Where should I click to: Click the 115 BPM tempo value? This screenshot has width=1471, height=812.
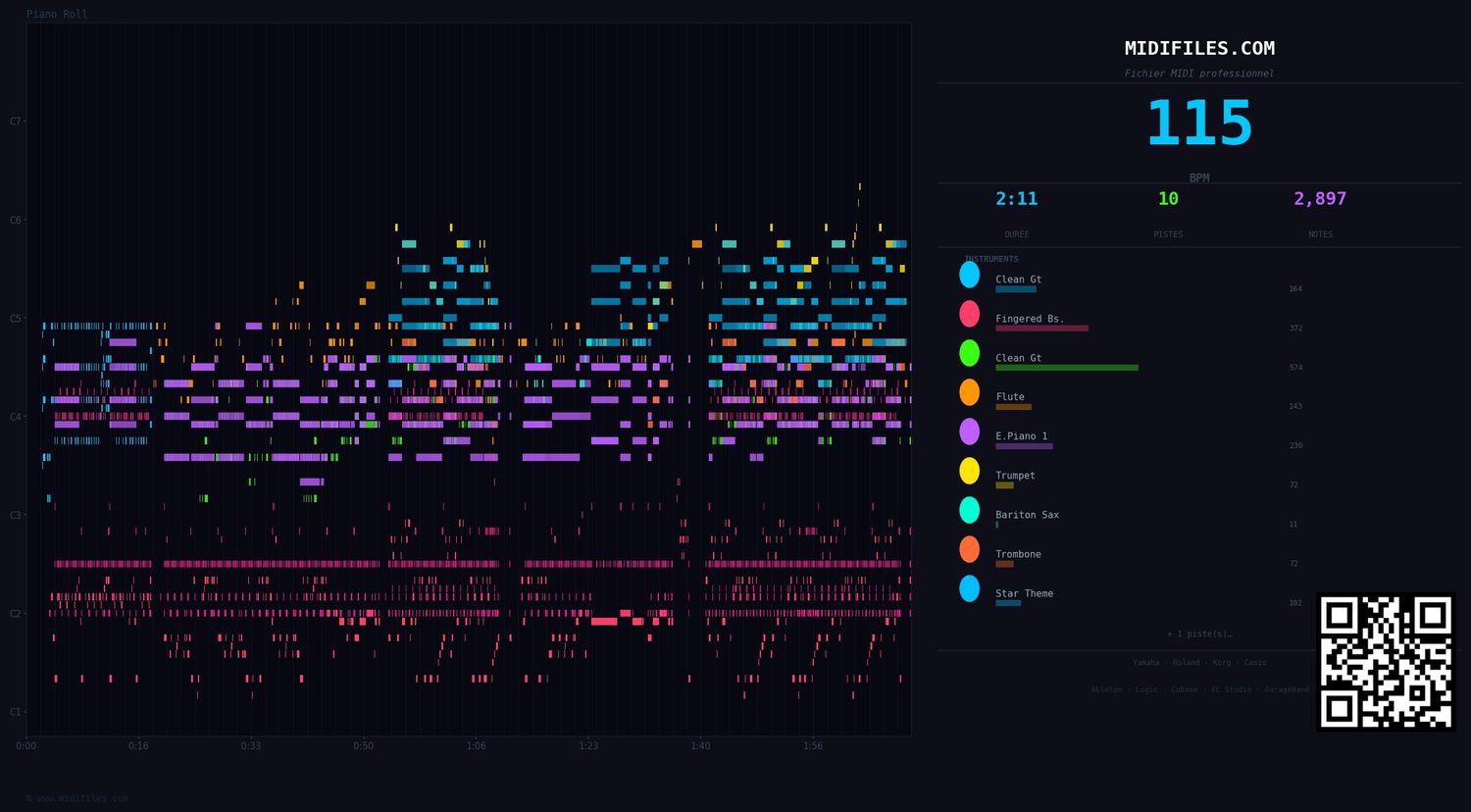coord(1199,125)
